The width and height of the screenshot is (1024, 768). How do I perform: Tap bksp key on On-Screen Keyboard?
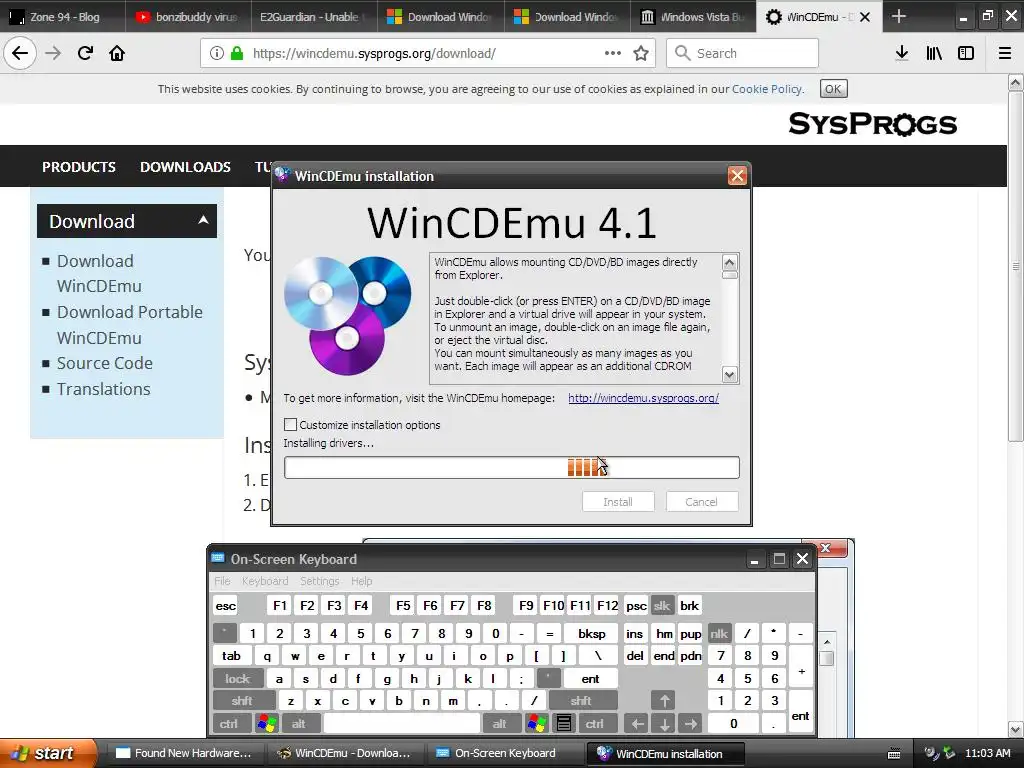pyautogui.click(x=592, y=633)
